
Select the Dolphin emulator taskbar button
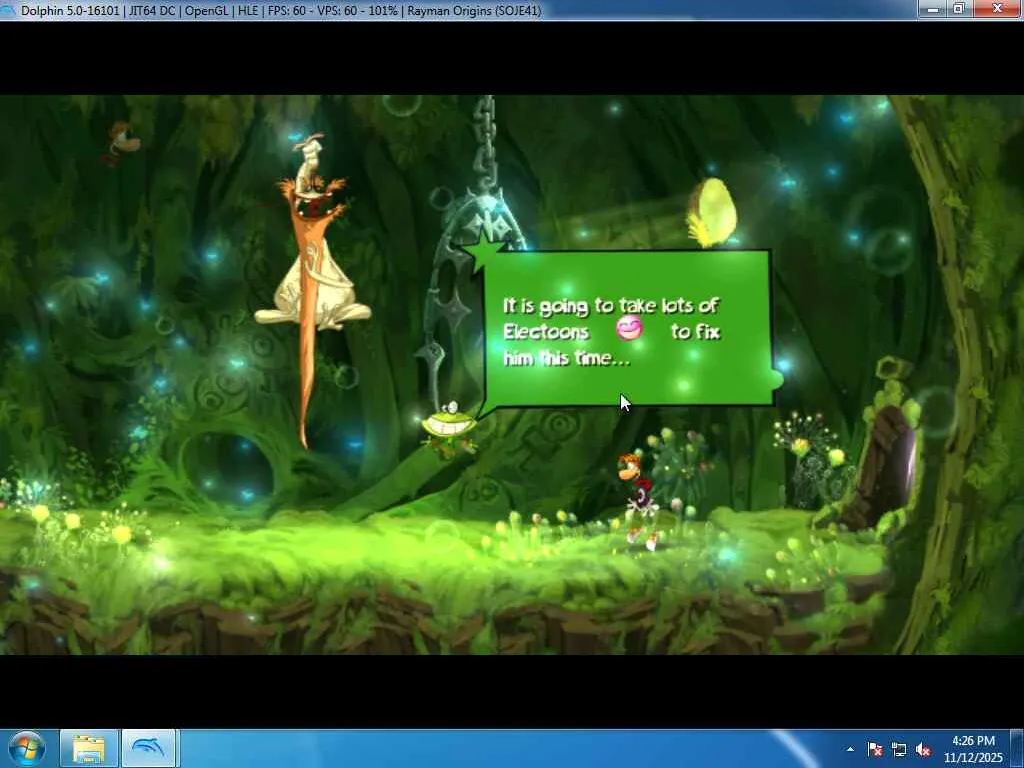tap(148, 749)
